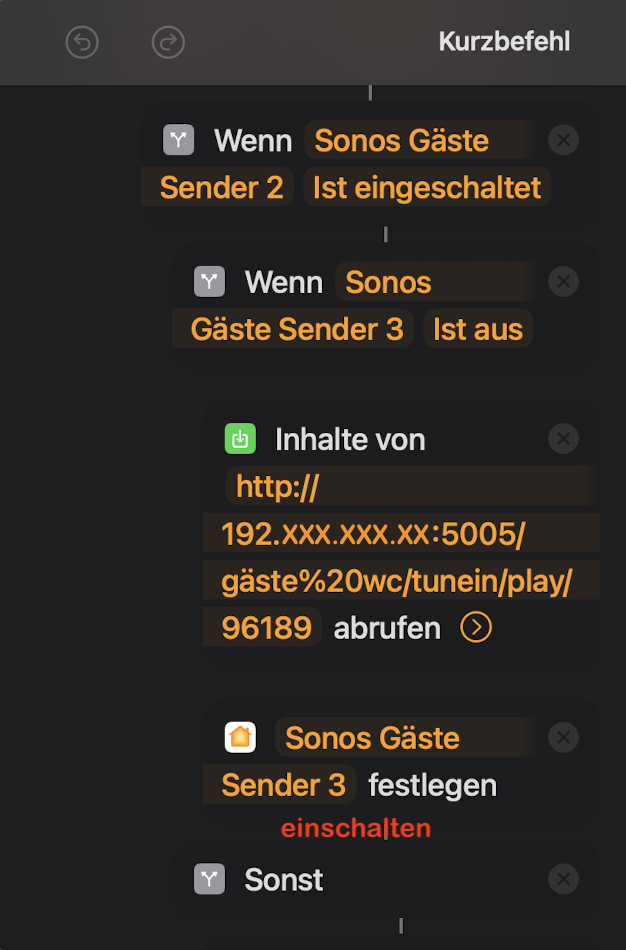Click the green download icon at Inhalte von

[x=240, y=438]
